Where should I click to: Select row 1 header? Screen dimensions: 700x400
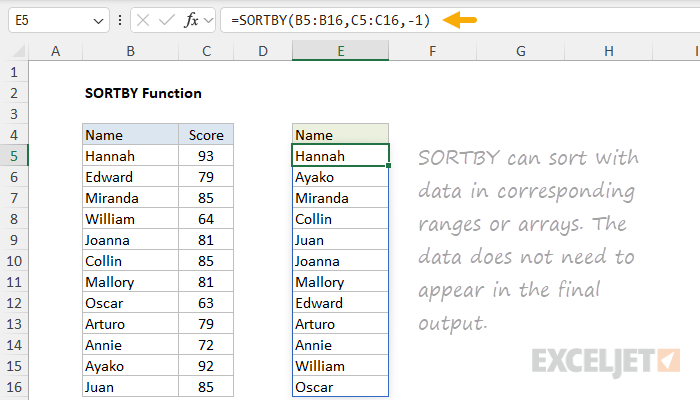click(14, 72)
